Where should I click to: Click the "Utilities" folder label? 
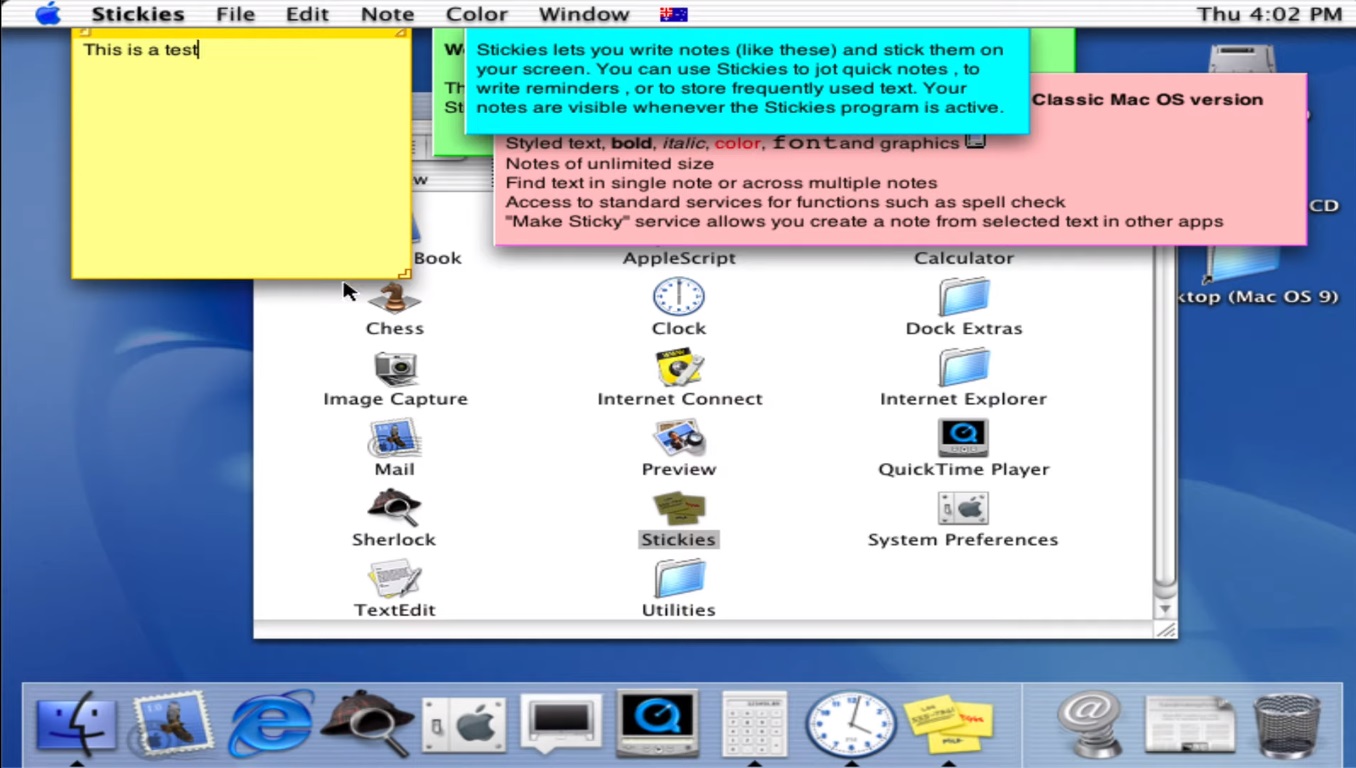[x=679, y=610]
